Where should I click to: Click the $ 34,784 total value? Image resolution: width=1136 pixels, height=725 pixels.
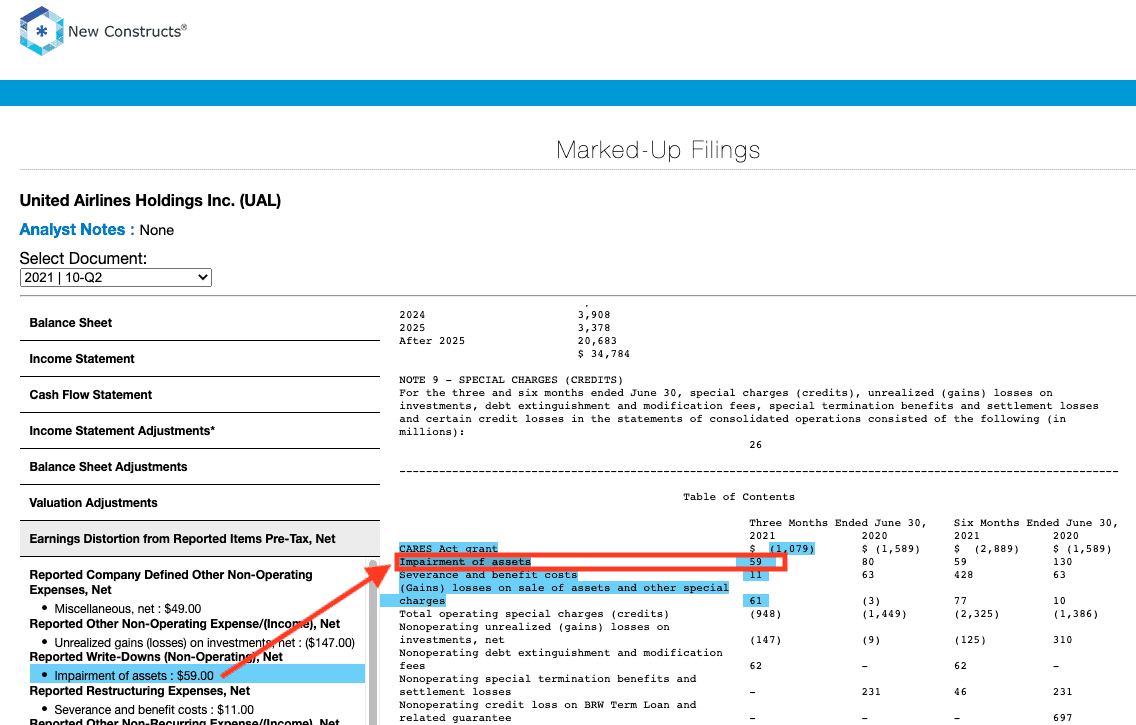(604, 354)
